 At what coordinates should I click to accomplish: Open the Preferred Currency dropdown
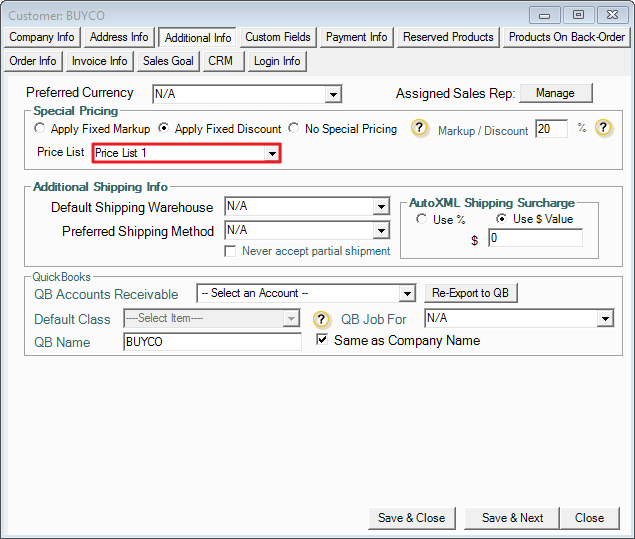click(x=333, y=95)
